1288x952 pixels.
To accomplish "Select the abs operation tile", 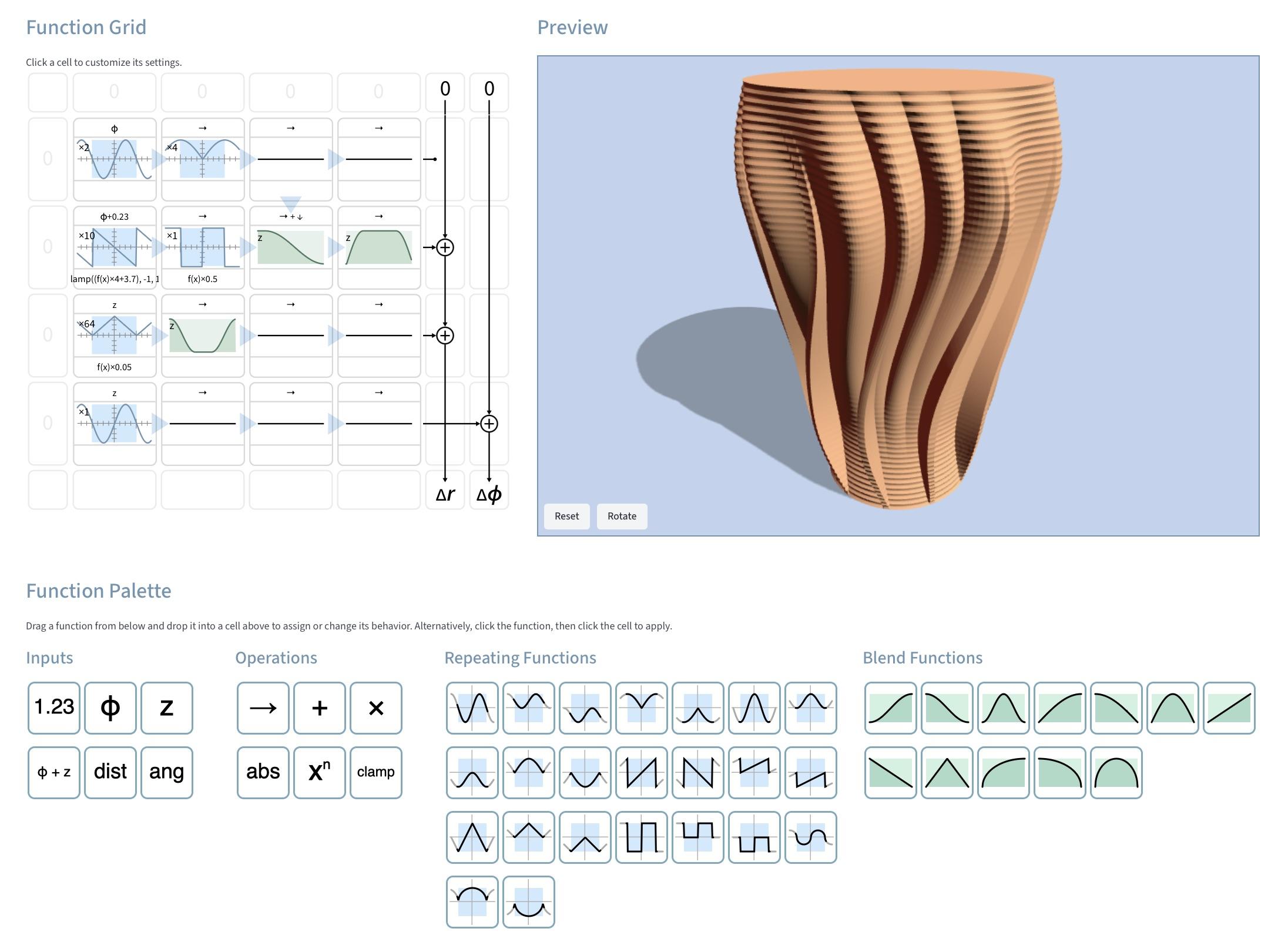I will click(263, 772).
